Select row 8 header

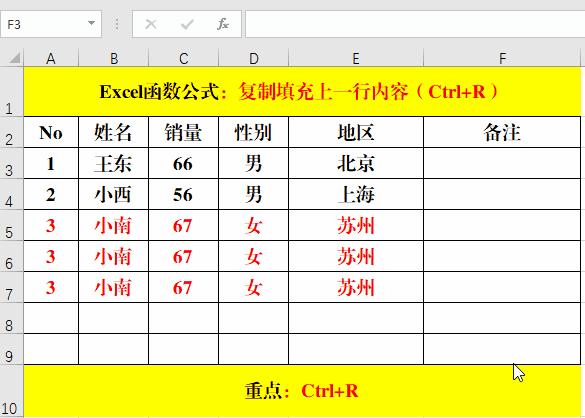12,318
